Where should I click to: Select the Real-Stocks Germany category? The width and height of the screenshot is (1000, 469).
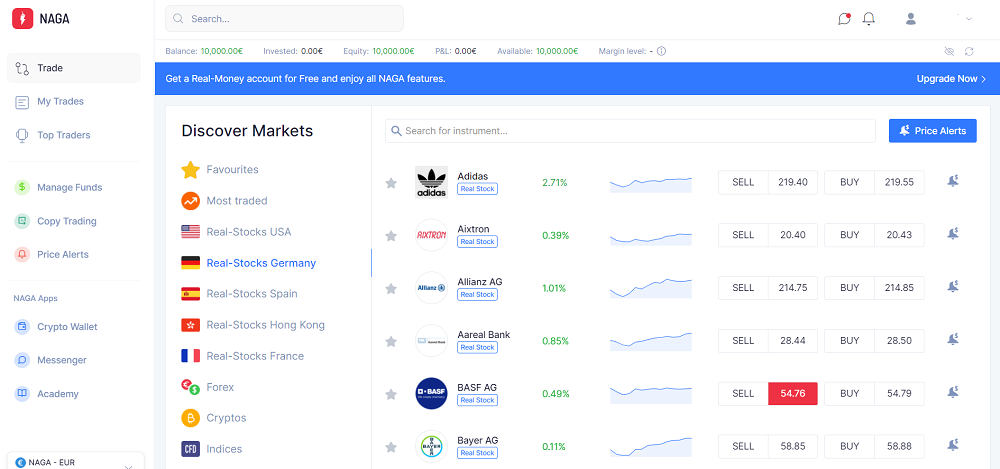pos(249,263)
